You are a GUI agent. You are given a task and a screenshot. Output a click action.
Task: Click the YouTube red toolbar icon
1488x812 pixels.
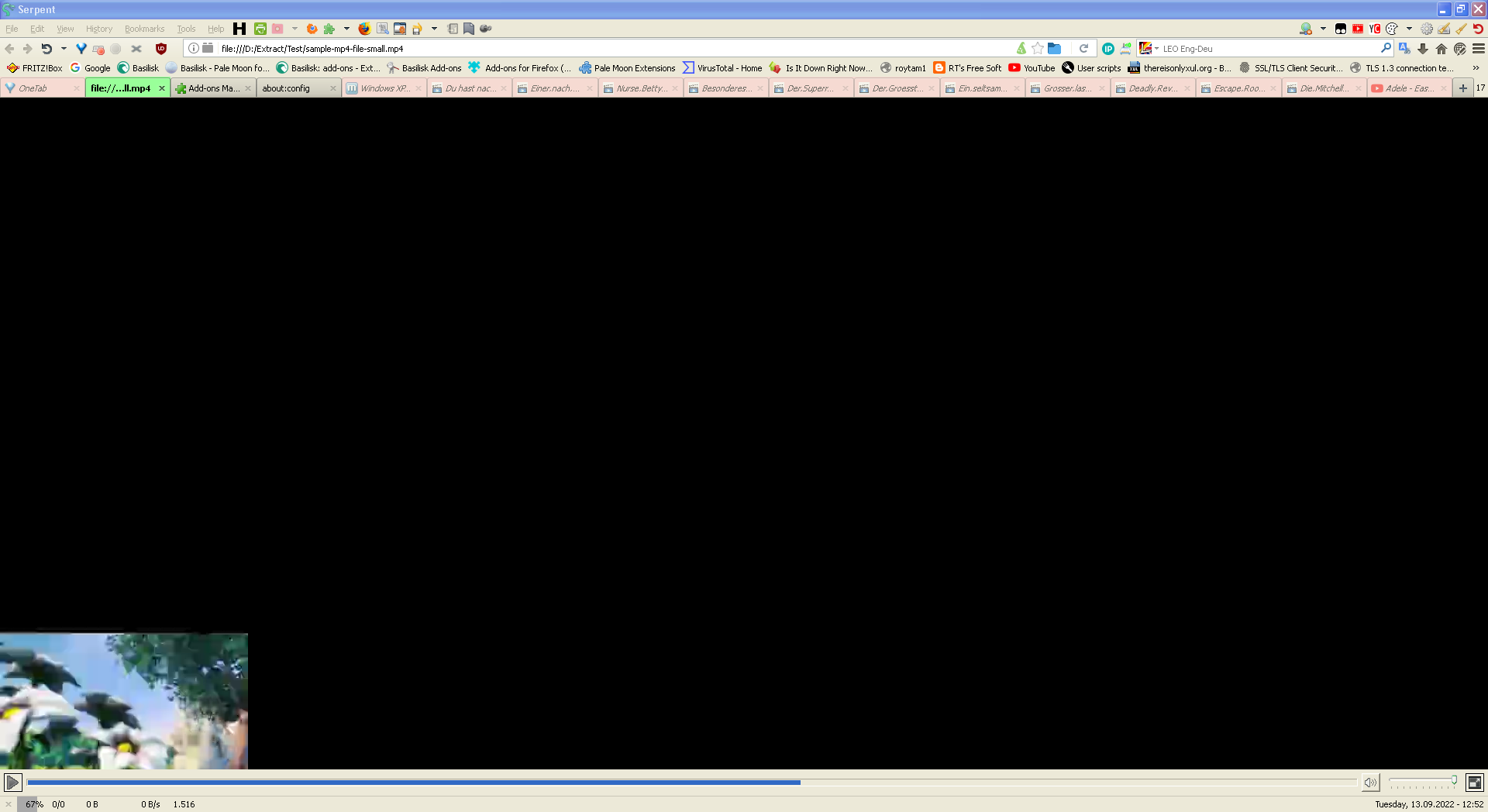(x=1358, y=29)
